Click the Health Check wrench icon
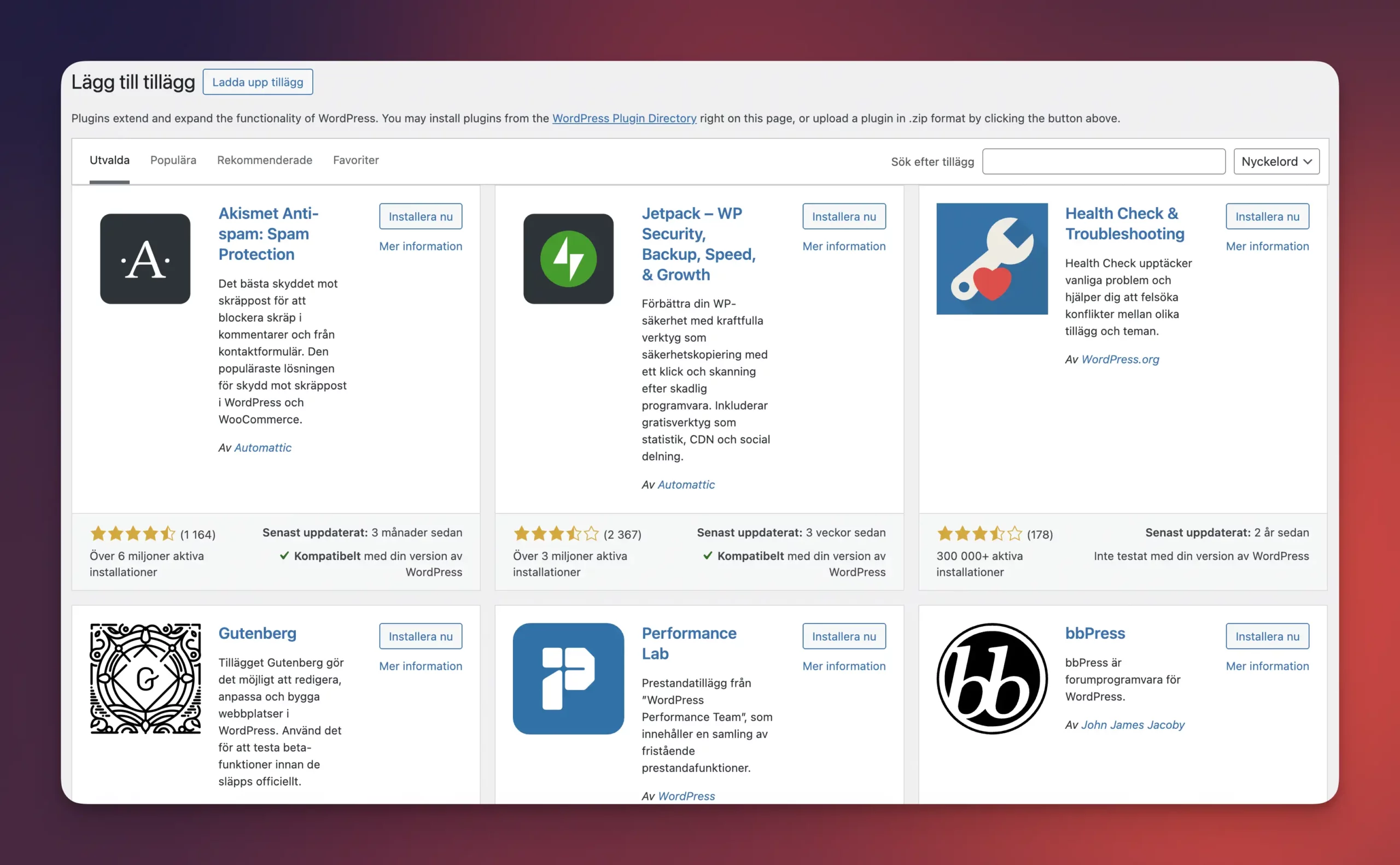Screen dimensions: 1400x865 [x=991, y=259]
